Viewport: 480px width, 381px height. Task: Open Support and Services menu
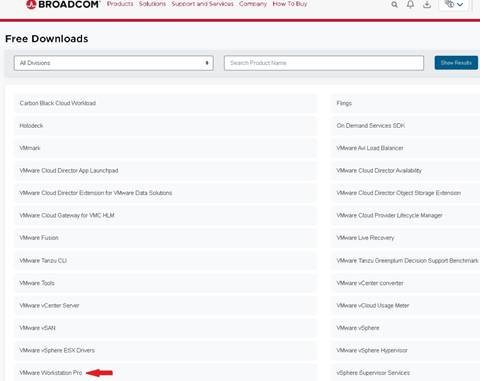tap(202, 4)
